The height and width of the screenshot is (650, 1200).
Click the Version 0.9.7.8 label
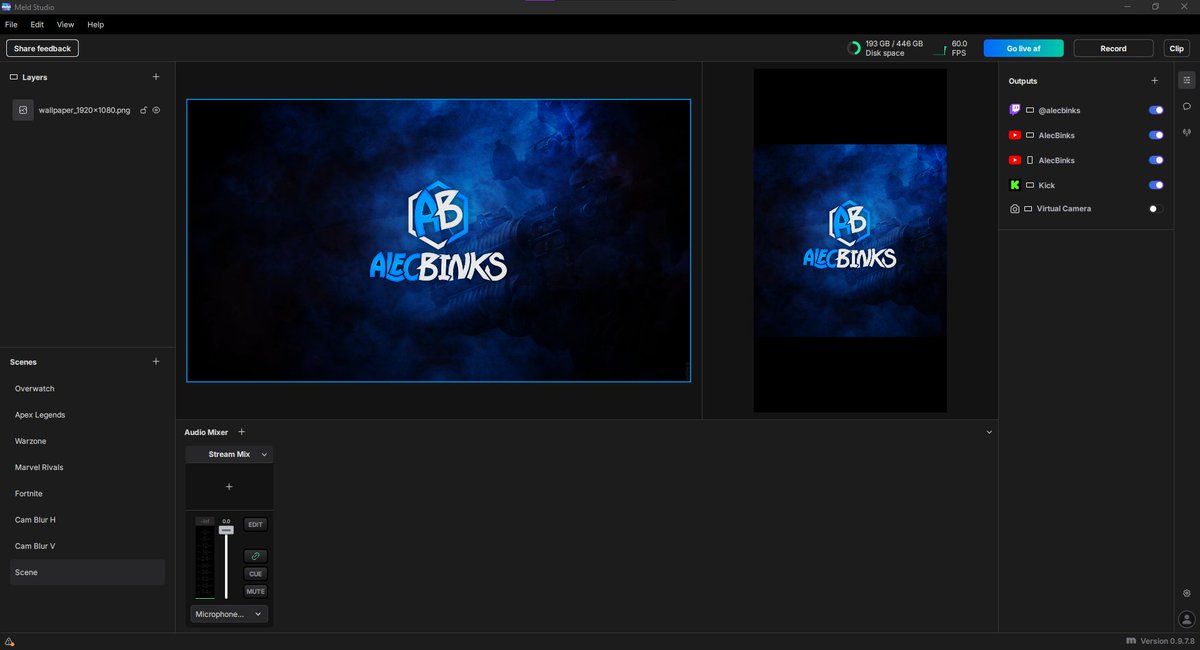click(x=1167, y=641)
